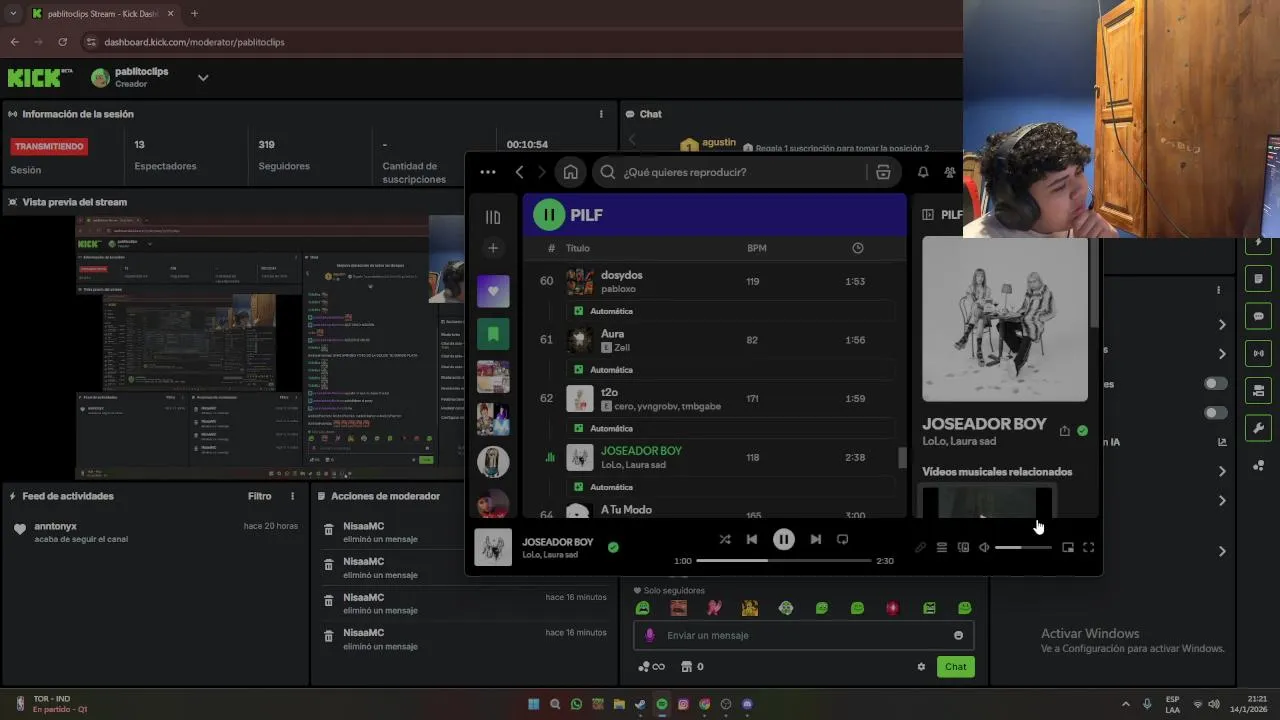Open Información de la sesión three-dot menu
The width and height of the screenshot is (1280, 720).
click(601, 114)
